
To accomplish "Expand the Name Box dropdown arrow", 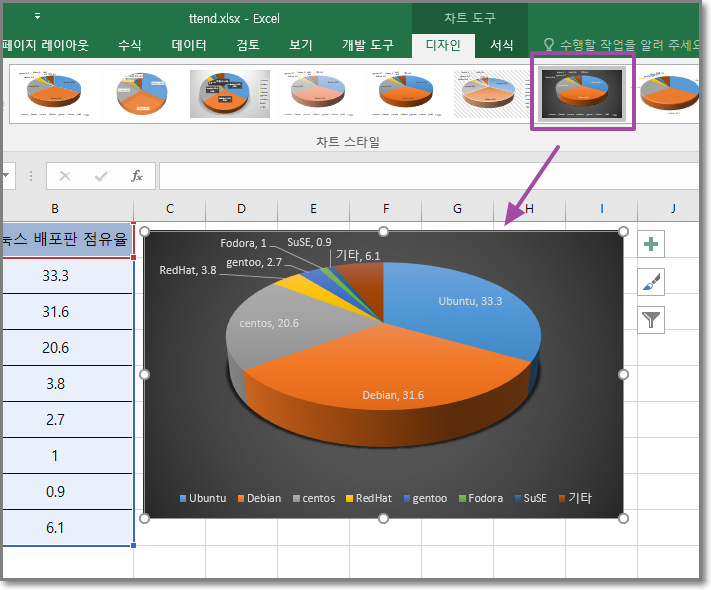I will click(x=6, y=176).
